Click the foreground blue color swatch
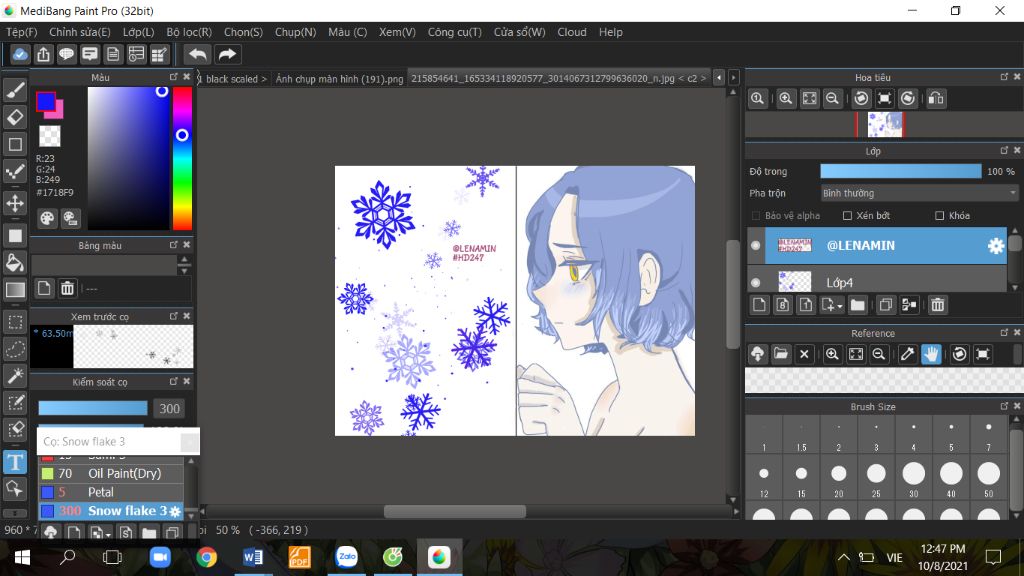This screenshot has height=576, width=1024. [x=45, y=101]
